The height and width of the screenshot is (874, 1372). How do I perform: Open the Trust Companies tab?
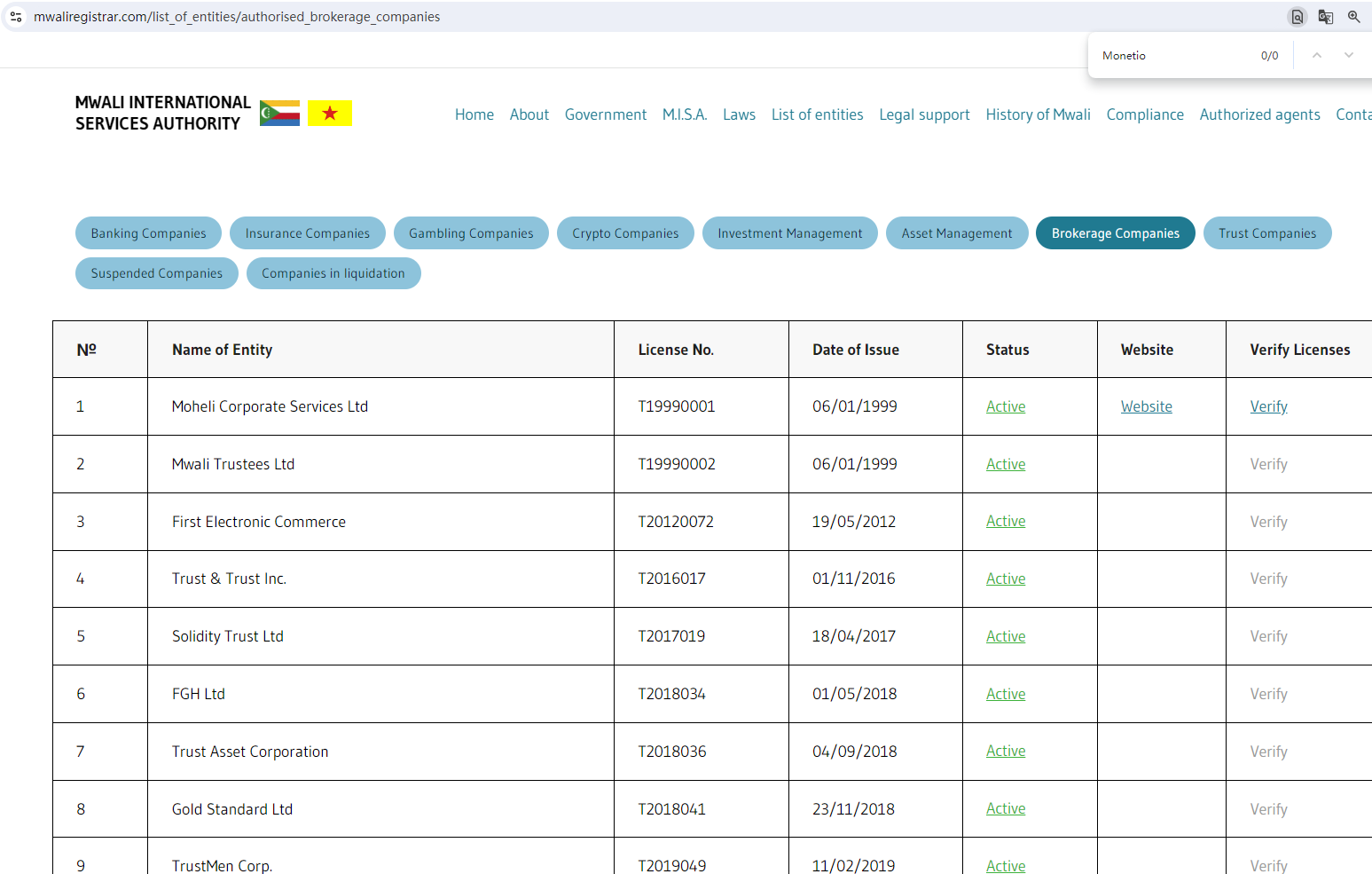click(x=1266, y=233)
